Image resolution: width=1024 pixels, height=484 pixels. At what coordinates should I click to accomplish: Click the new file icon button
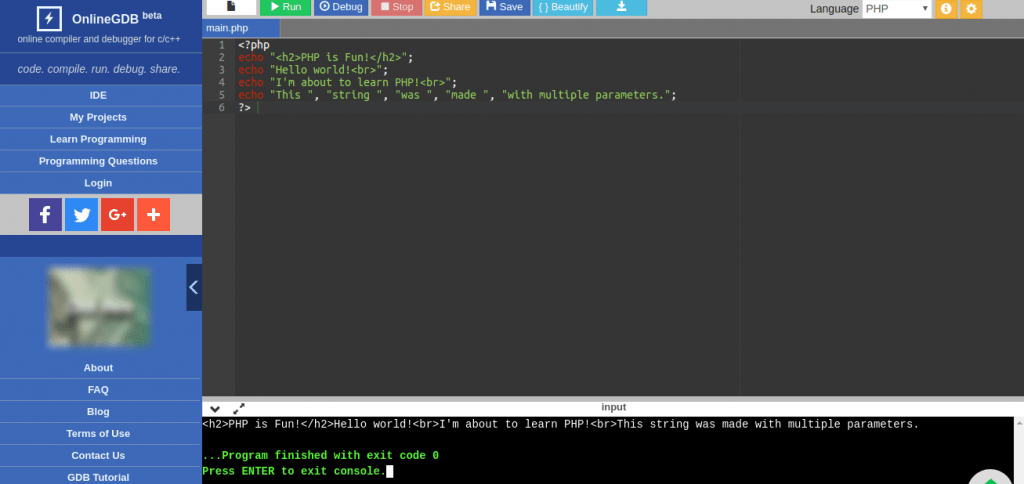(231, 7)
